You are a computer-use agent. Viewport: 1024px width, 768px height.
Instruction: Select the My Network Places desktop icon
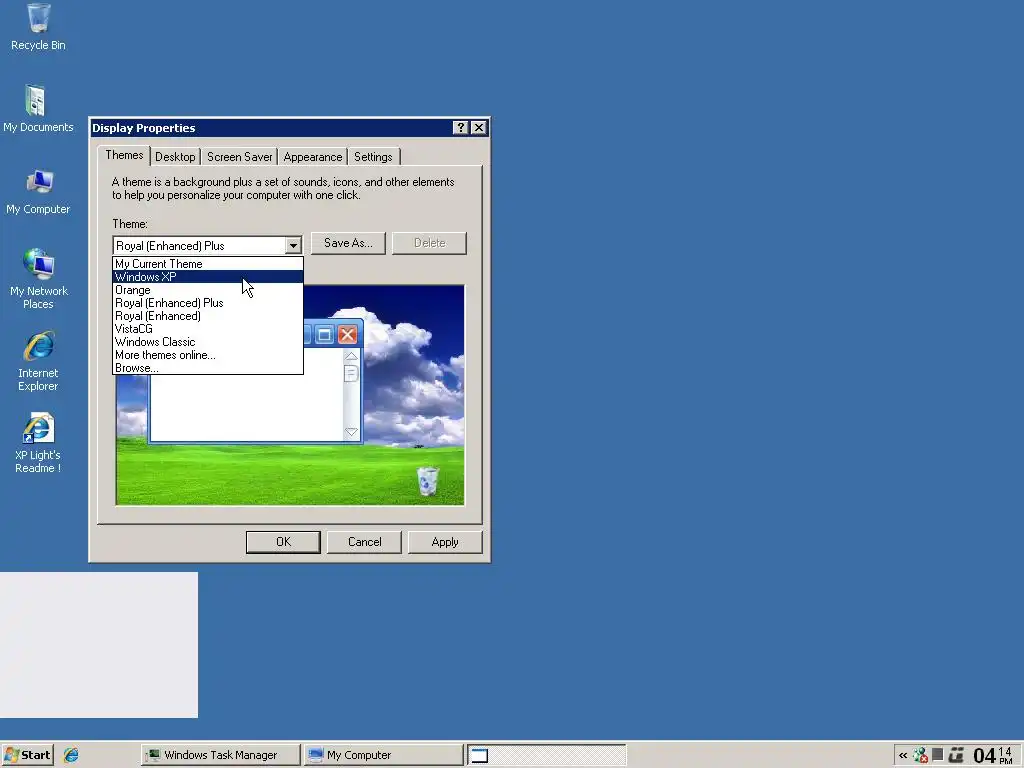point(38,278)
